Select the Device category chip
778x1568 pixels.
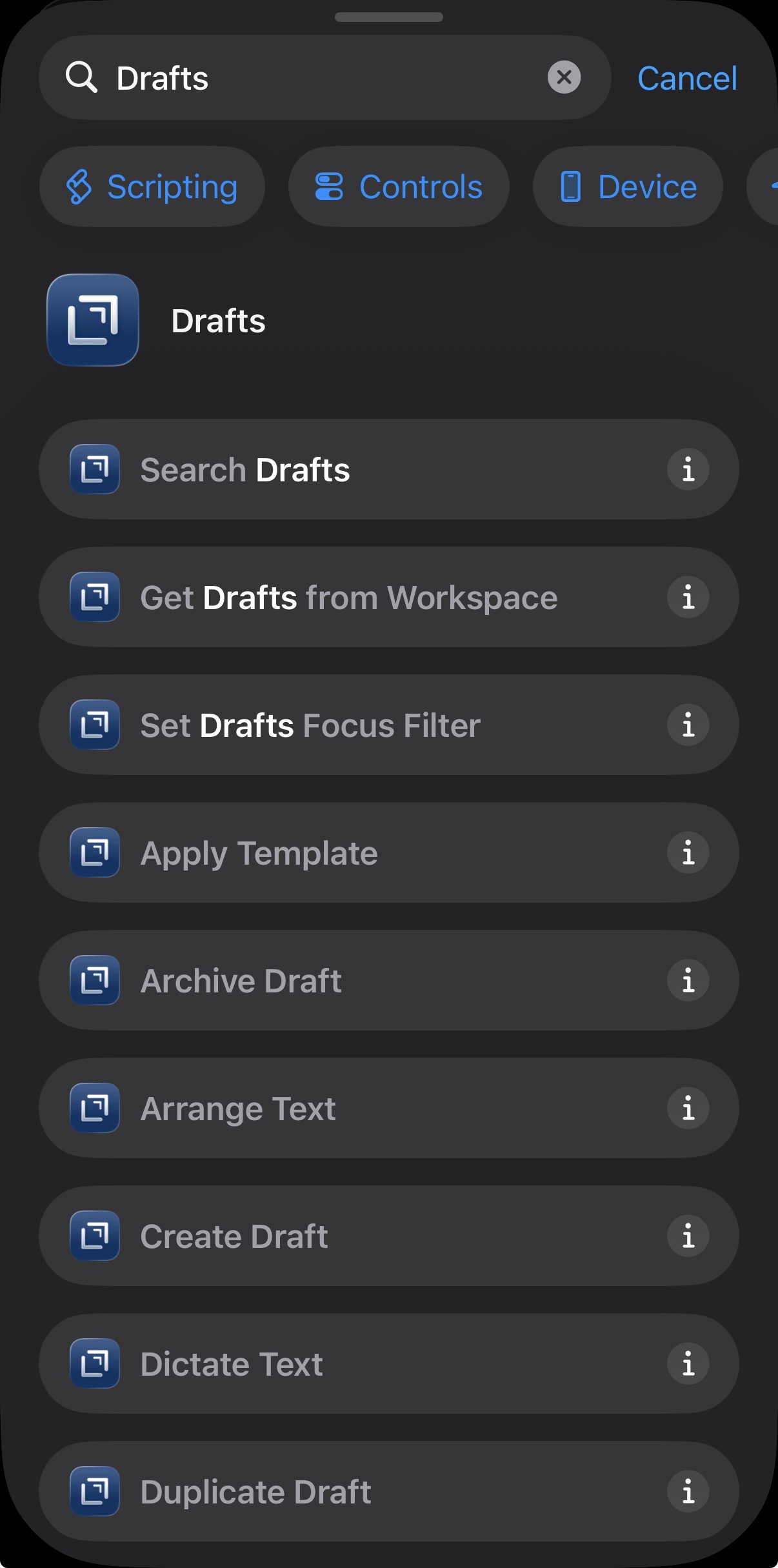pyautogui.click(x=628, y=187)
